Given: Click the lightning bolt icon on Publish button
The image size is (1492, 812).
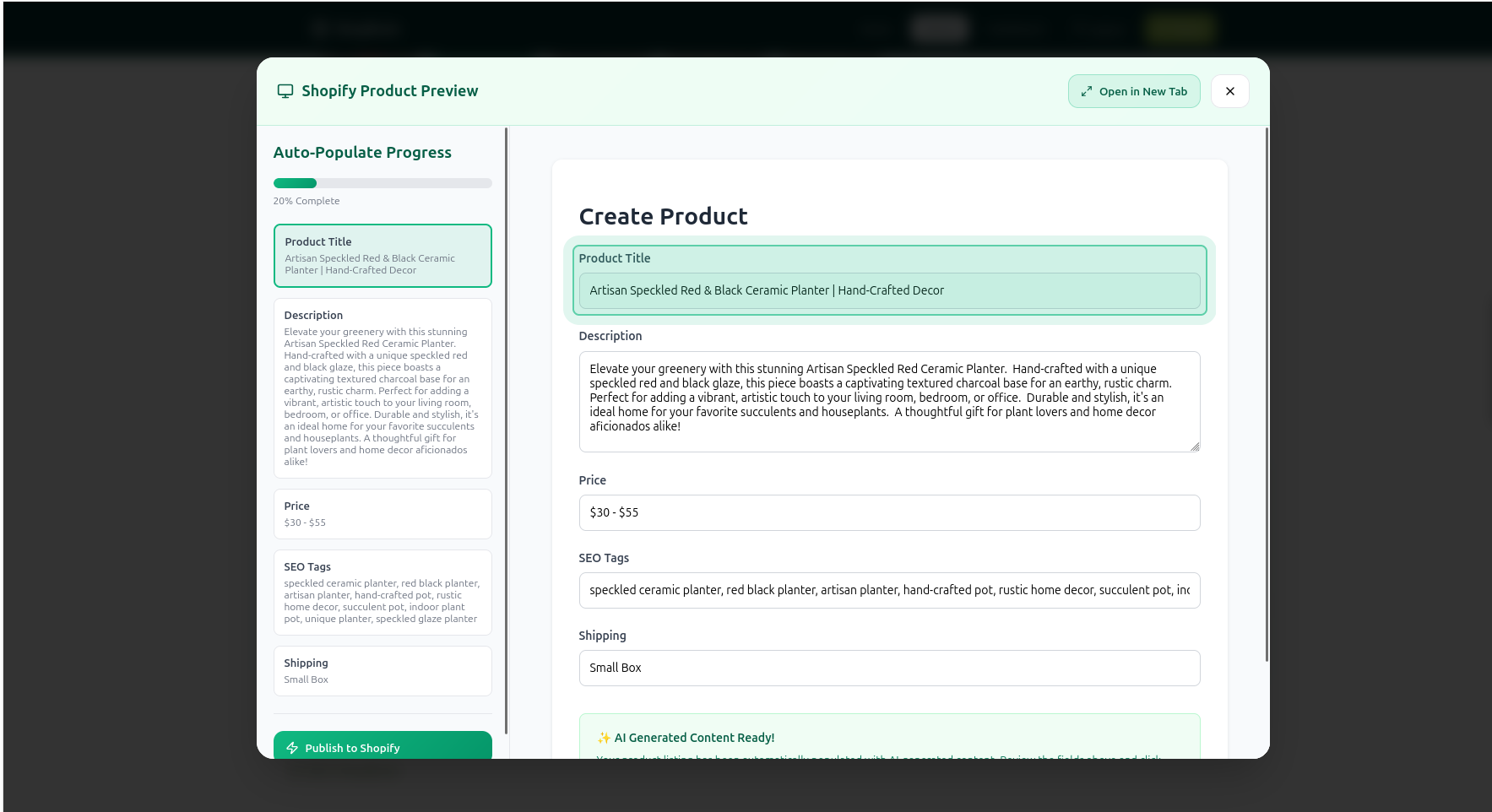Looking at the screenshot, I should pyautogui.click(x=292, y=748).
